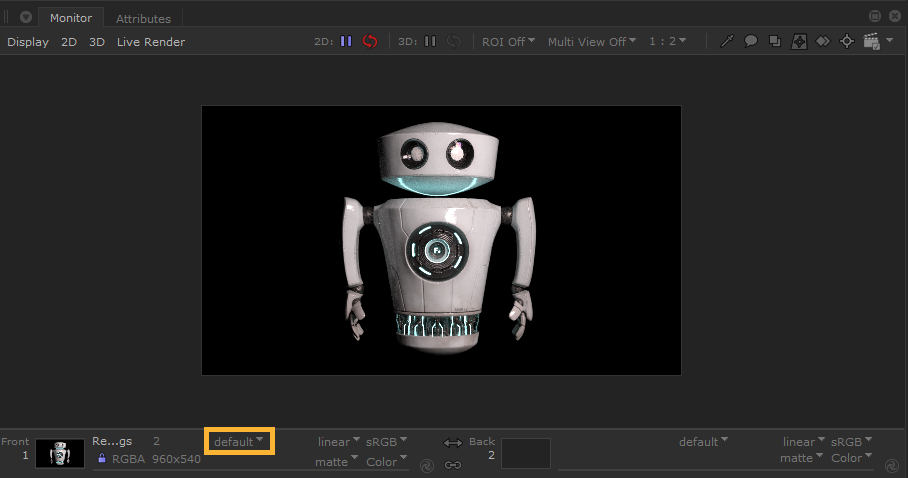Viewport: 908px width, 478px height.
Task: Click the Live Render button
Action: (x=151, y=42)
